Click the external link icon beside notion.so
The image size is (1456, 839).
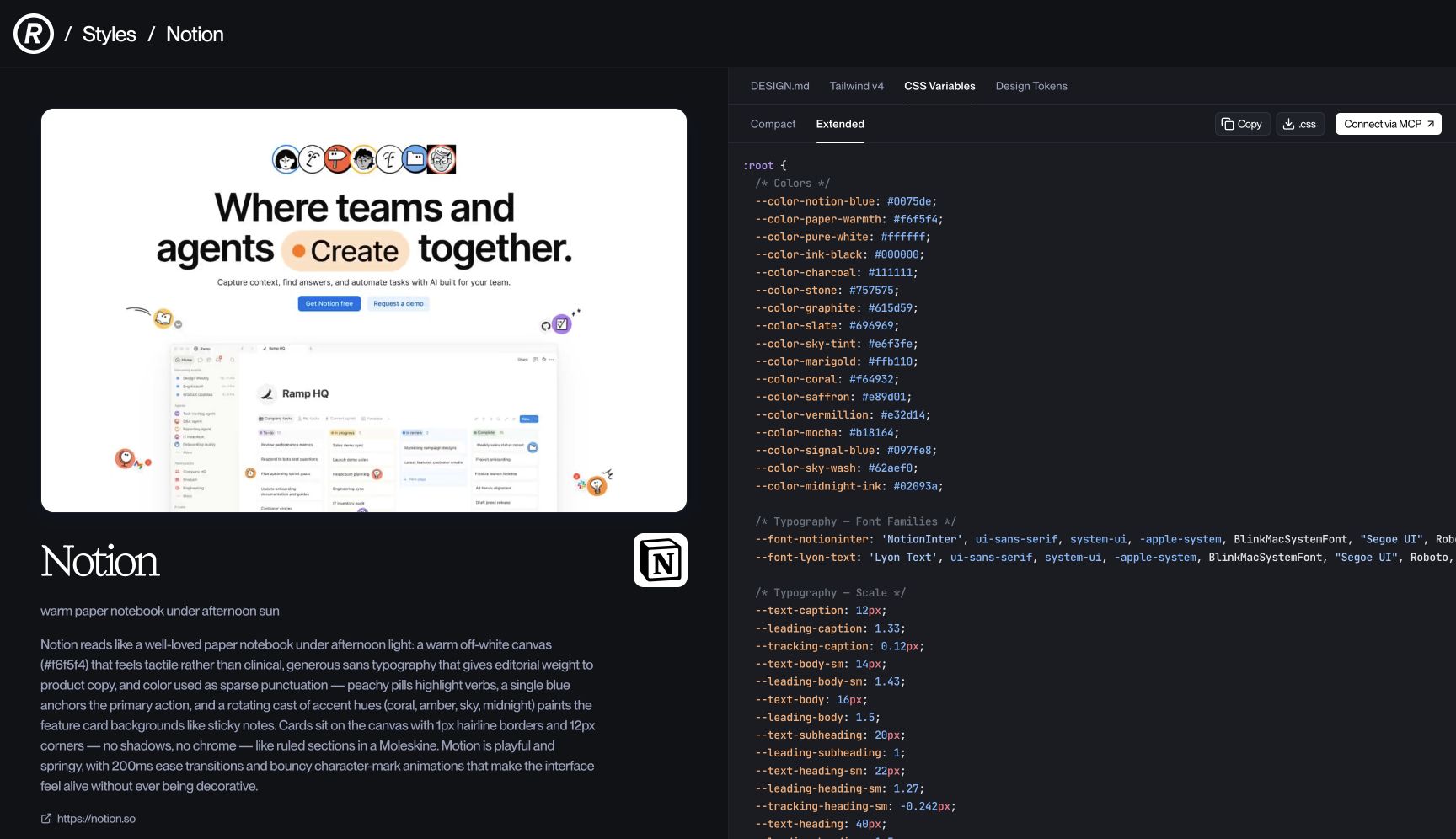(x=46, y=819)
